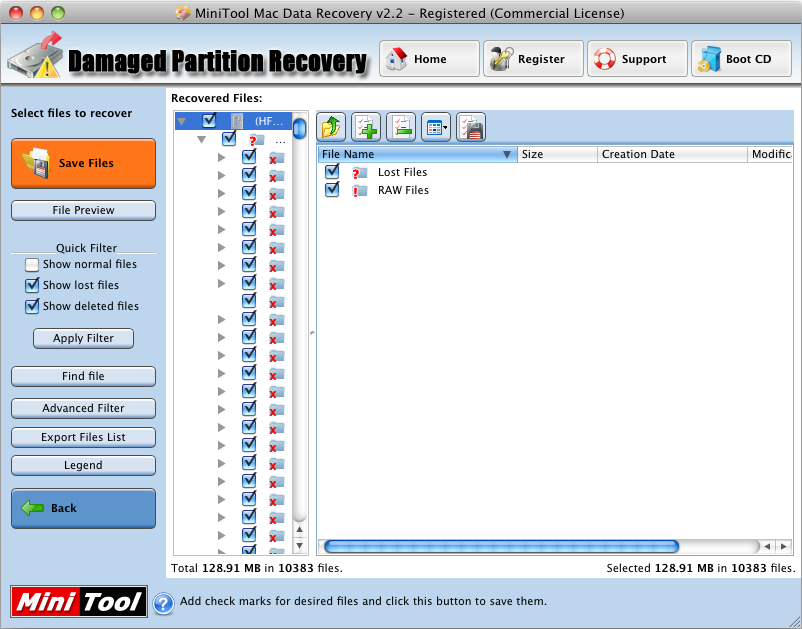Open the Support page

point(637,59)
